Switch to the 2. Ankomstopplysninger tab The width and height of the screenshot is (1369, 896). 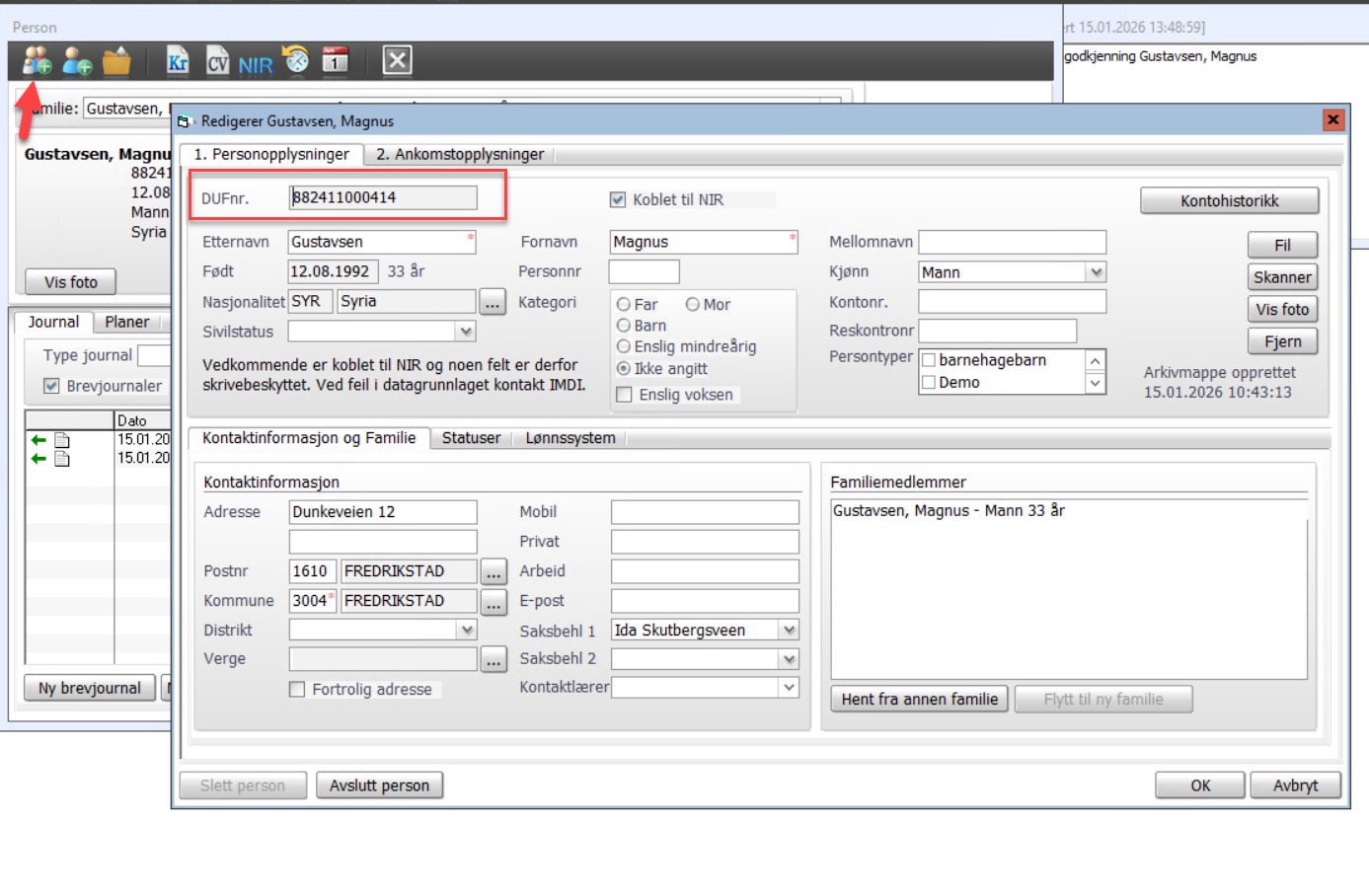[x=460, y=154]
